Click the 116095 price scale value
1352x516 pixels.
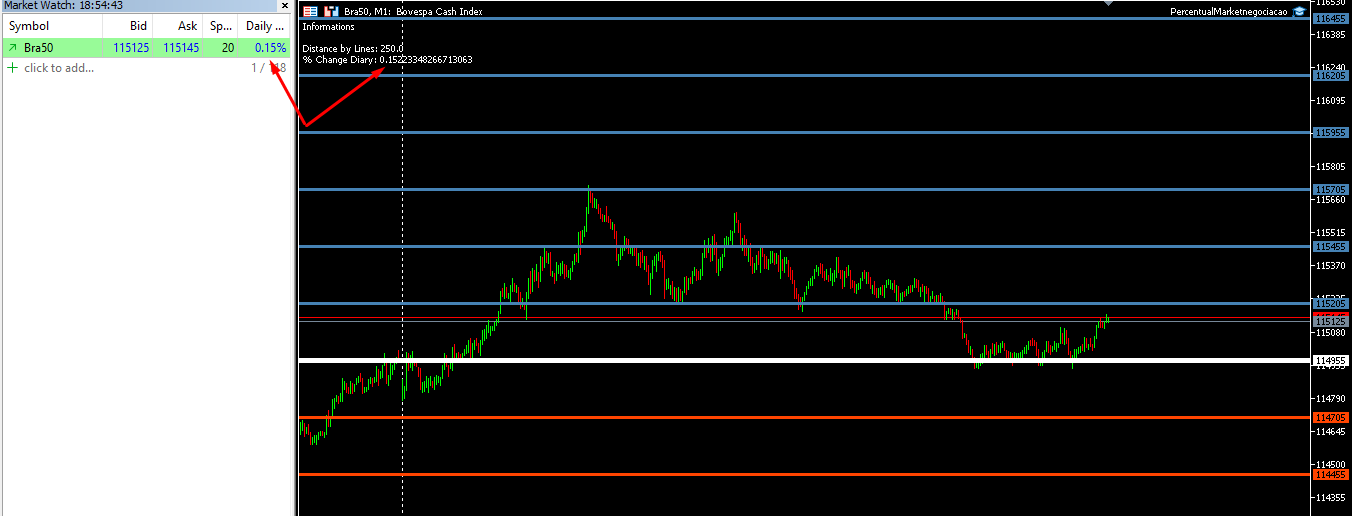click(1331, 100)
